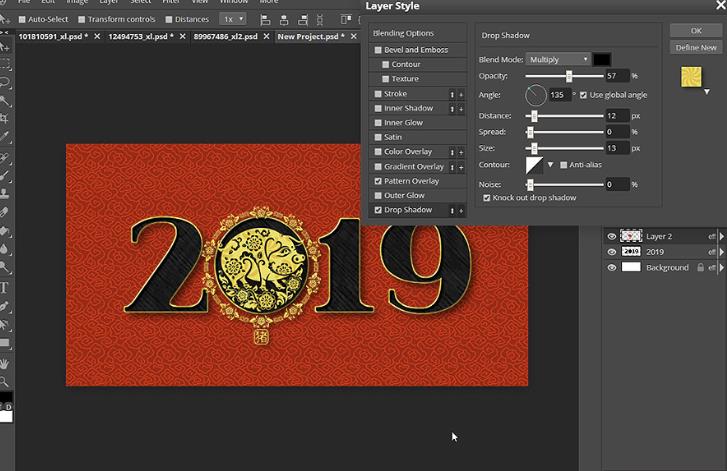
Task: Select the Eraser tool
Action: (4, 212)
